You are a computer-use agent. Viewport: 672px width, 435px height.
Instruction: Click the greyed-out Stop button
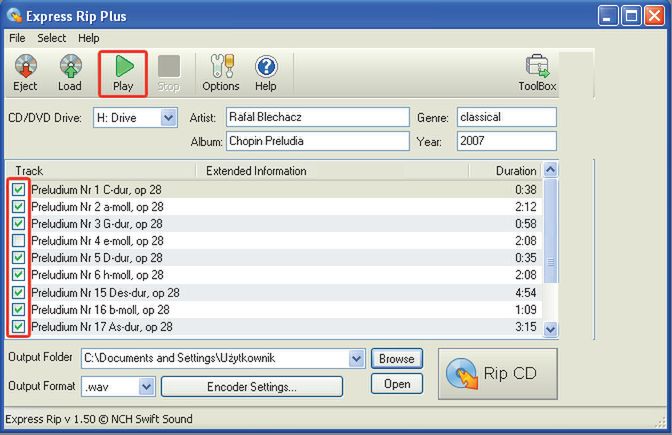coord(168,73)
